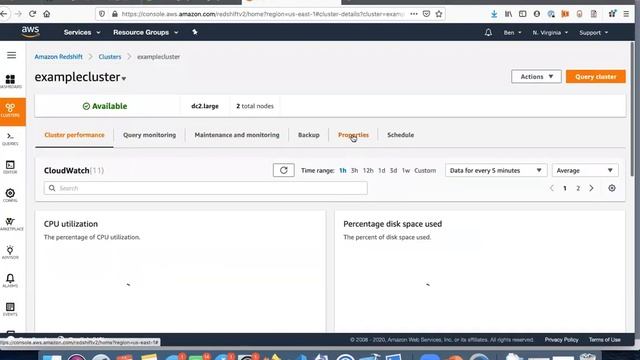Set time range to 1d

[382, 171]
